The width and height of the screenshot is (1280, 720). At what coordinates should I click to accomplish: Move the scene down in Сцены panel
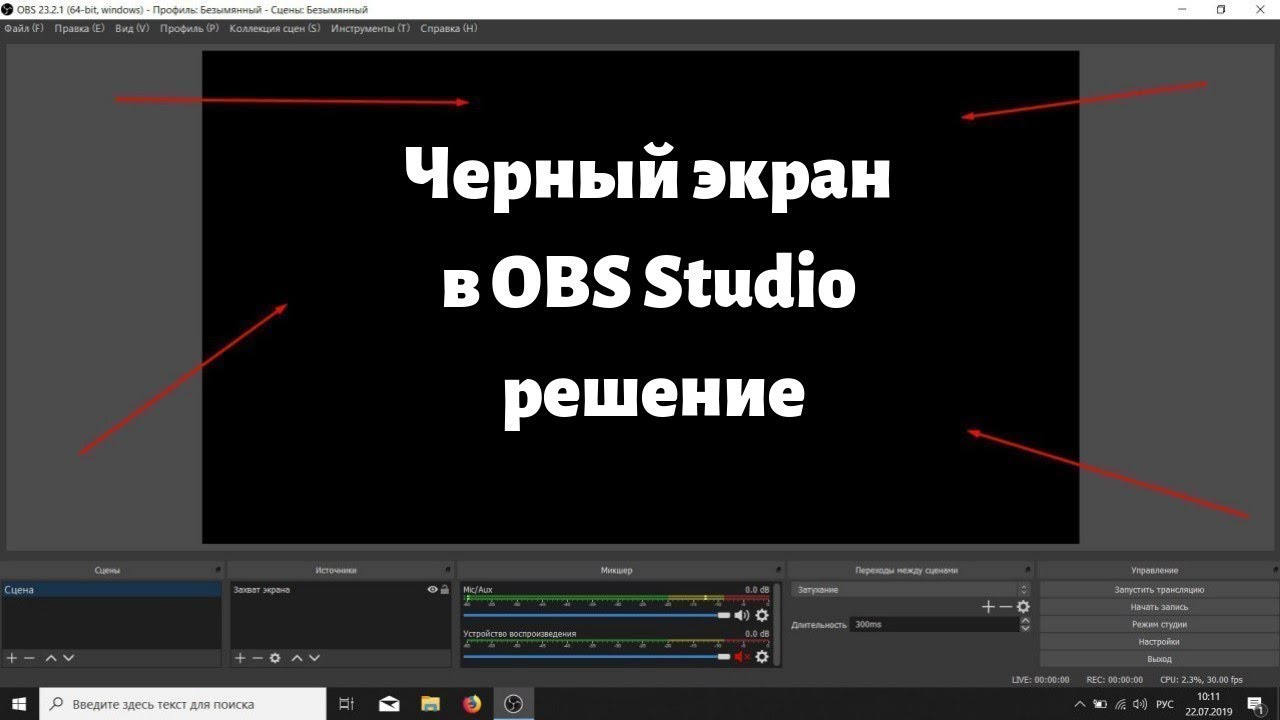point(68,658)
